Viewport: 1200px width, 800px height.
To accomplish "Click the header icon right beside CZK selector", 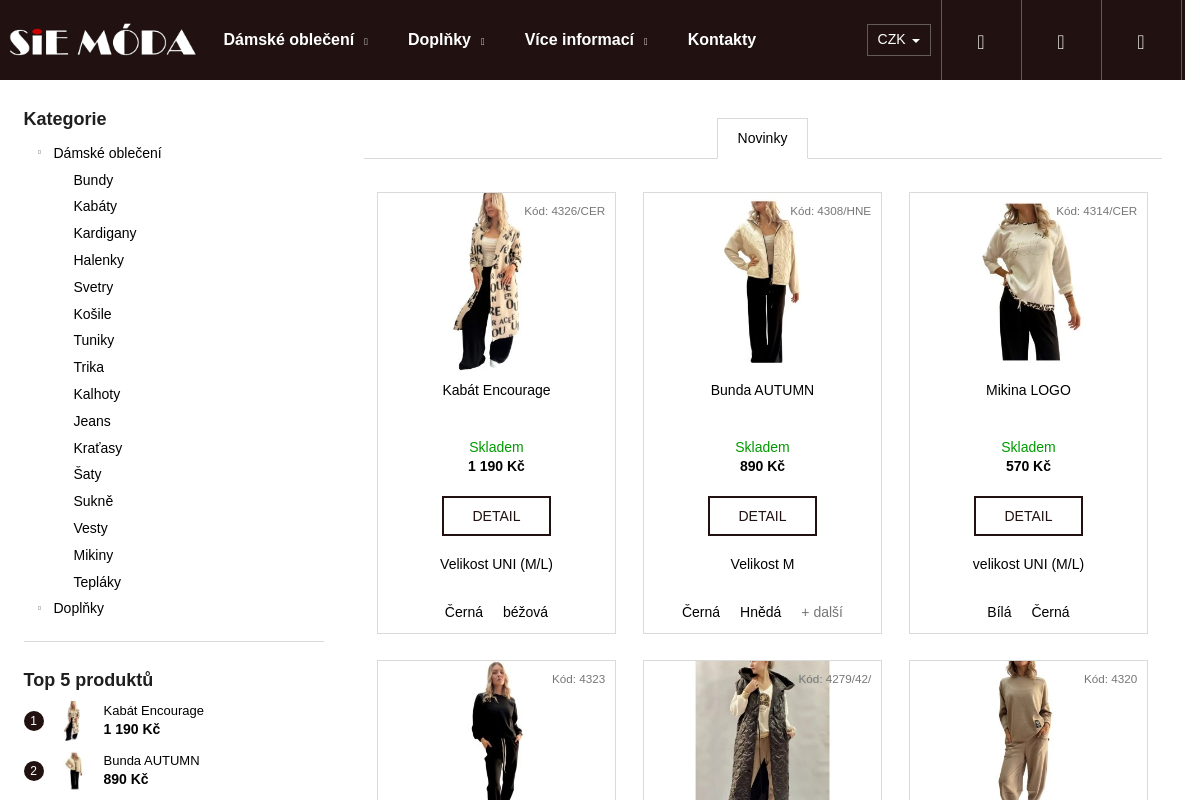I will point(980,41).
